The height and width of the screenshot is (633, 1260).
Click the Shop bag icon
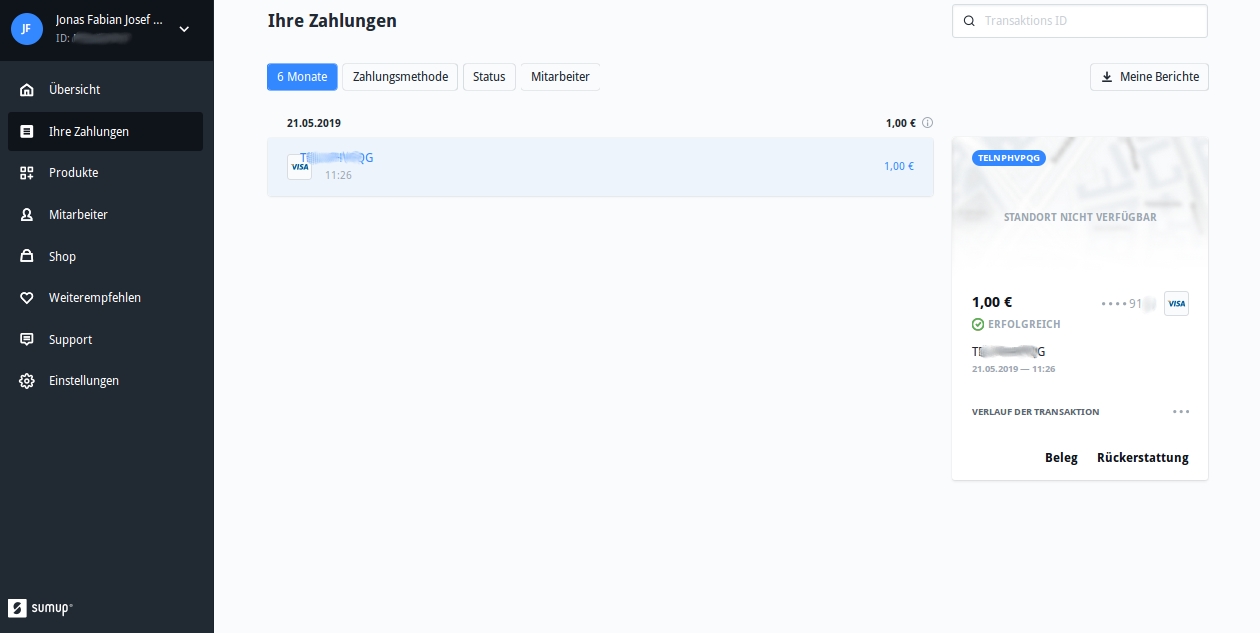[x=27, y=257]
